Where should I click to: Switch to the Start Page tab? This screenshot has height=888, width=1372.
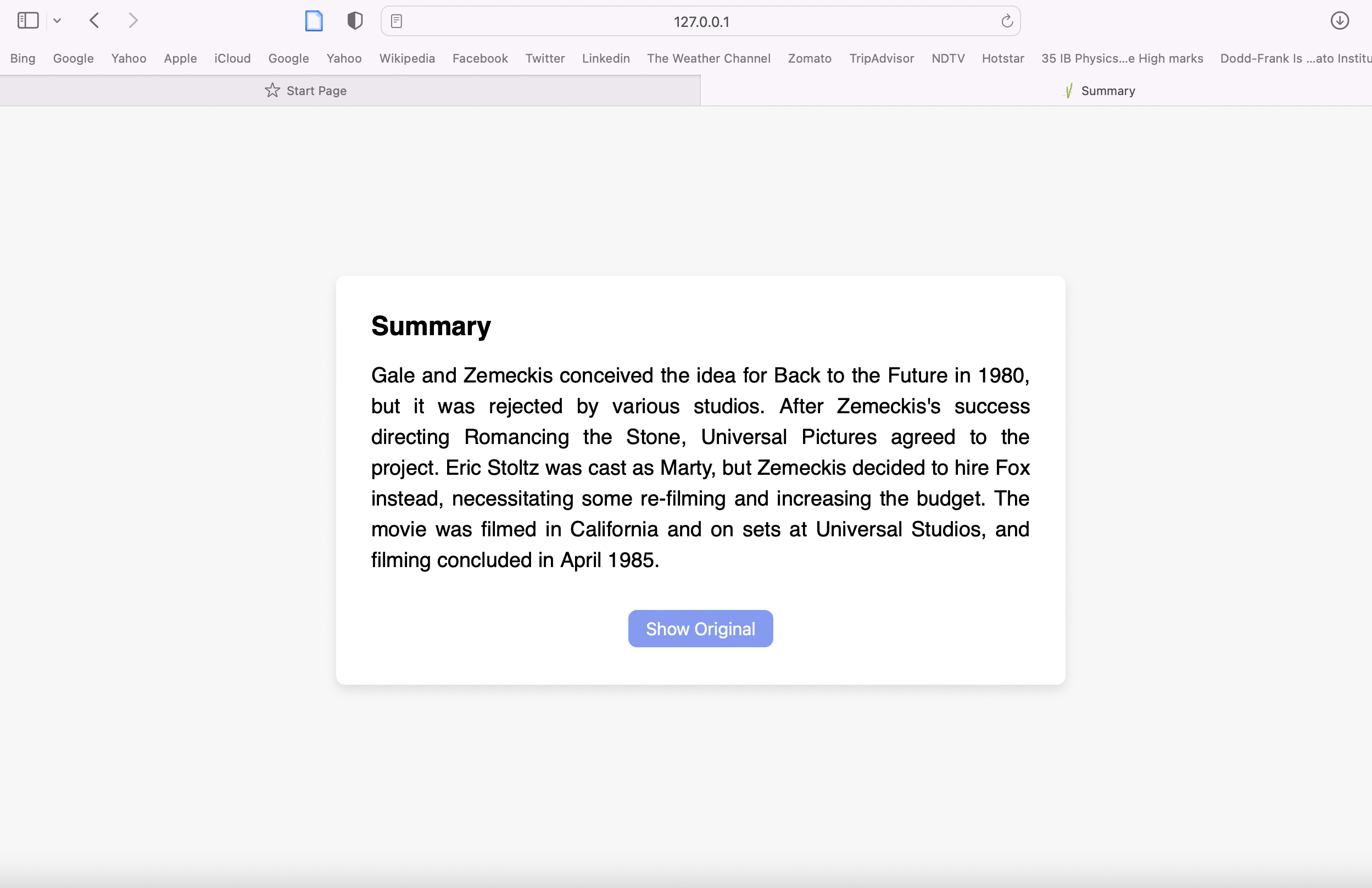click(305, 91)
